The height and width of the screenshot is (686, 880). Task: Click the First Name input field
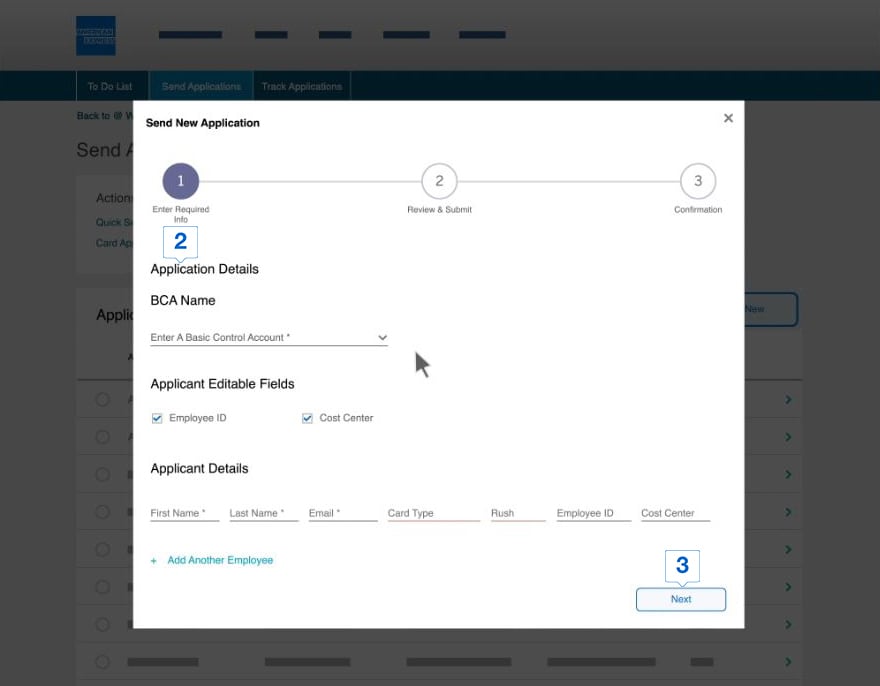[184, 513]
